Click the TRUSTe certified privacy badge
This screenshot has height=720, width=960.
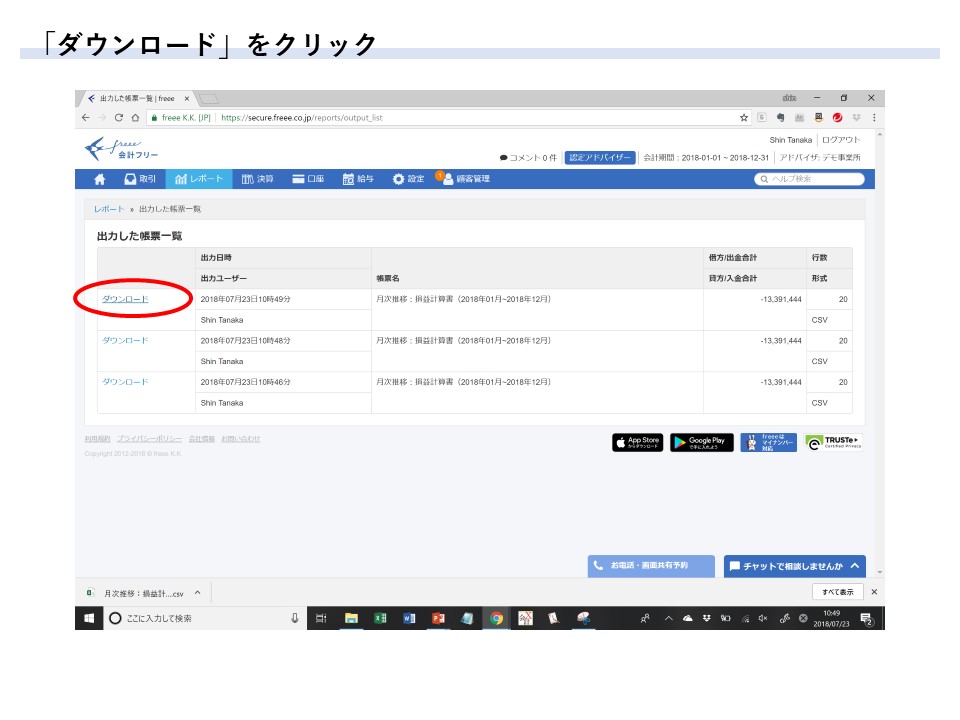tap(833, 442)
